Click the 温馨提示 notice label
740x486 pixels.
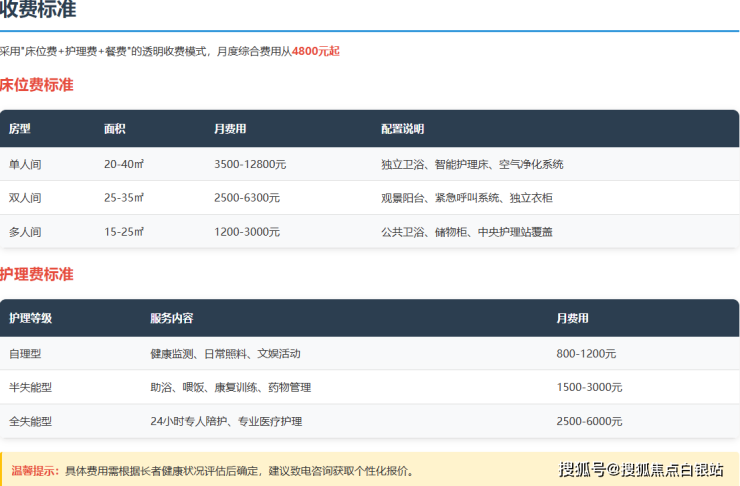(35, 470)
